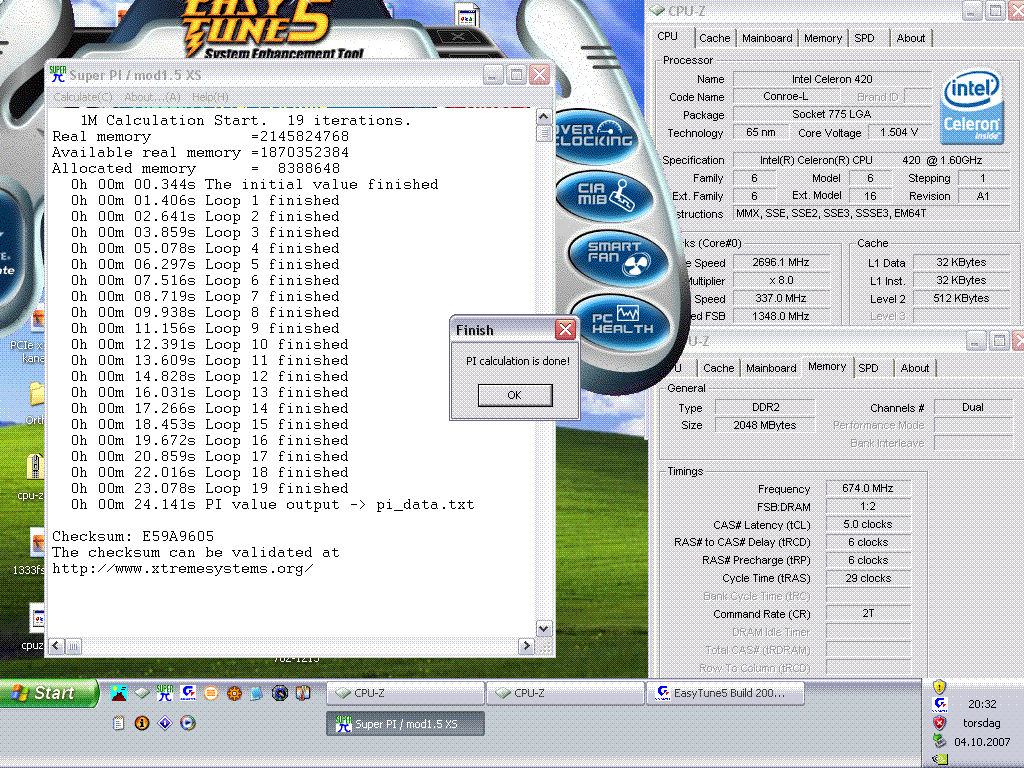Click the Super PI vertical scrollbar up arrow
The width and height of the screenshot is (1024, 768).
pyautogui.click(x=543, y=117)
